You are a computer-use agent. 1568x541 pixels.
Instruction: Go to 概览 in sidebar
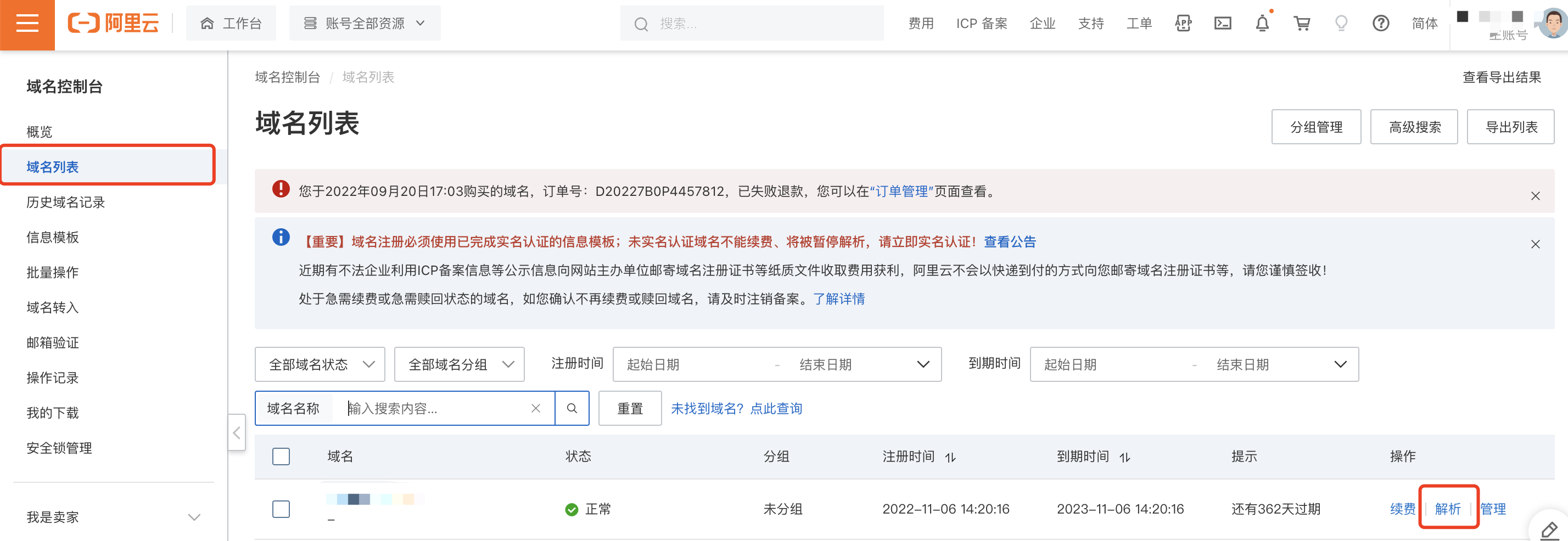[x=40, y=132]
